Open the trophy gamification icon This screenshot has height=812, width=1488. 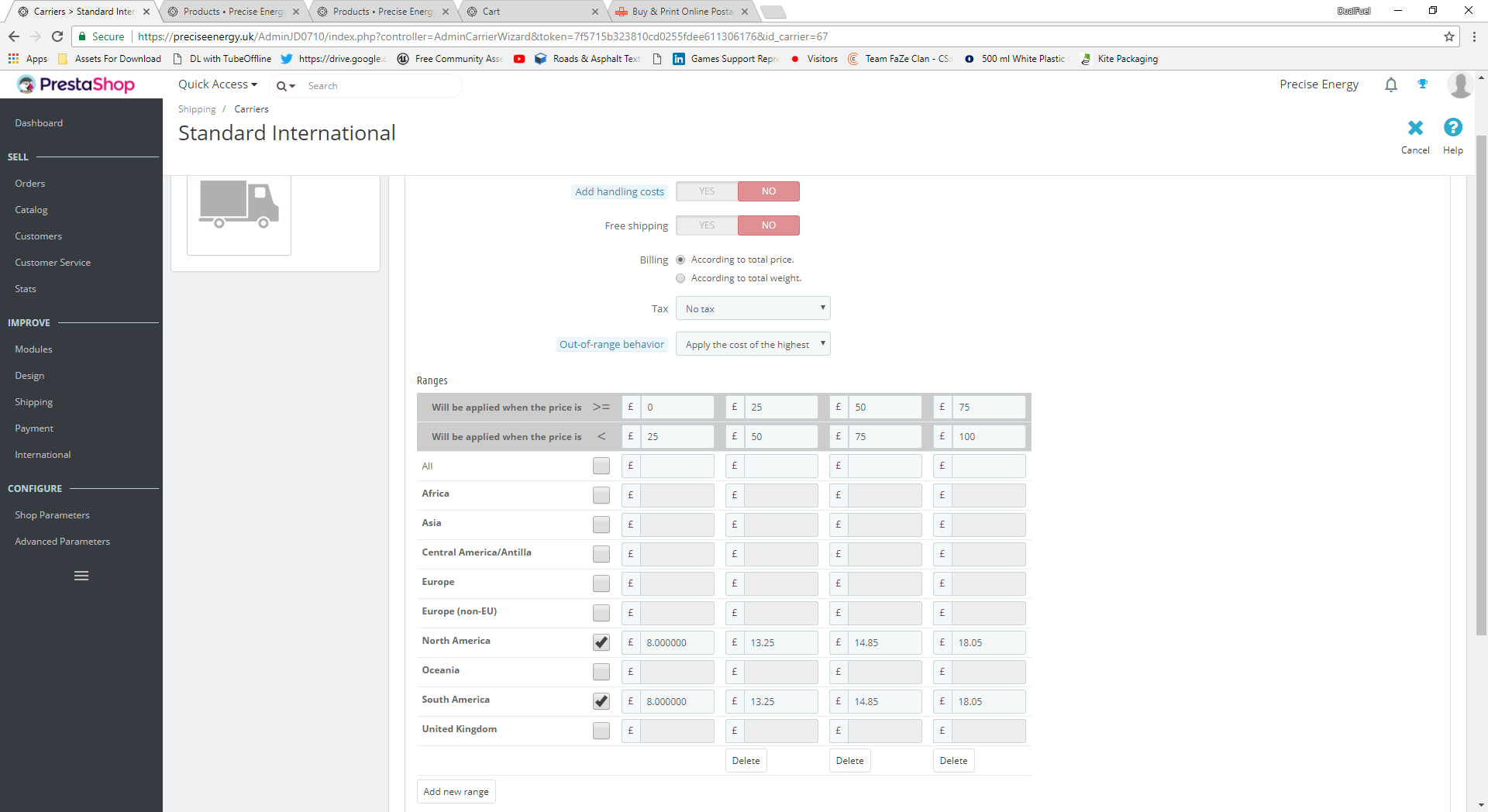[1423, 84]
